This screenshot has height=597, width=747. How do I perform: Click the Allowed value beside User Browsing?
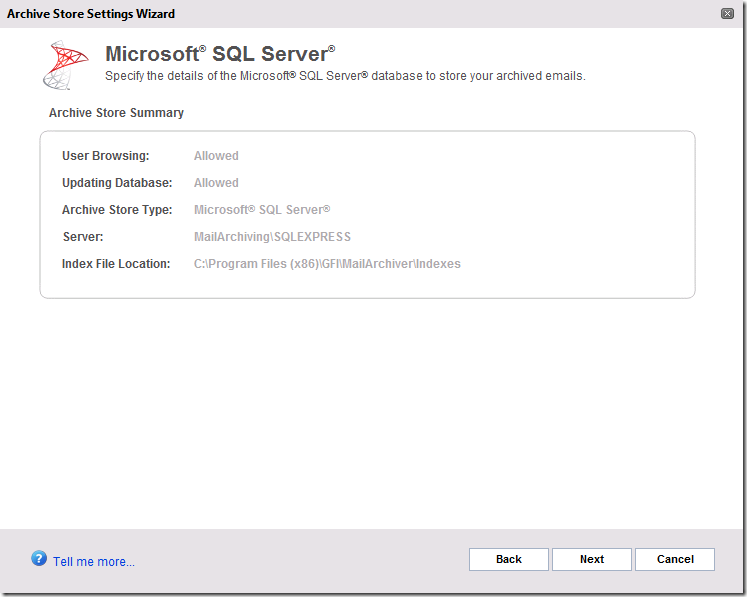pos(216,156)
